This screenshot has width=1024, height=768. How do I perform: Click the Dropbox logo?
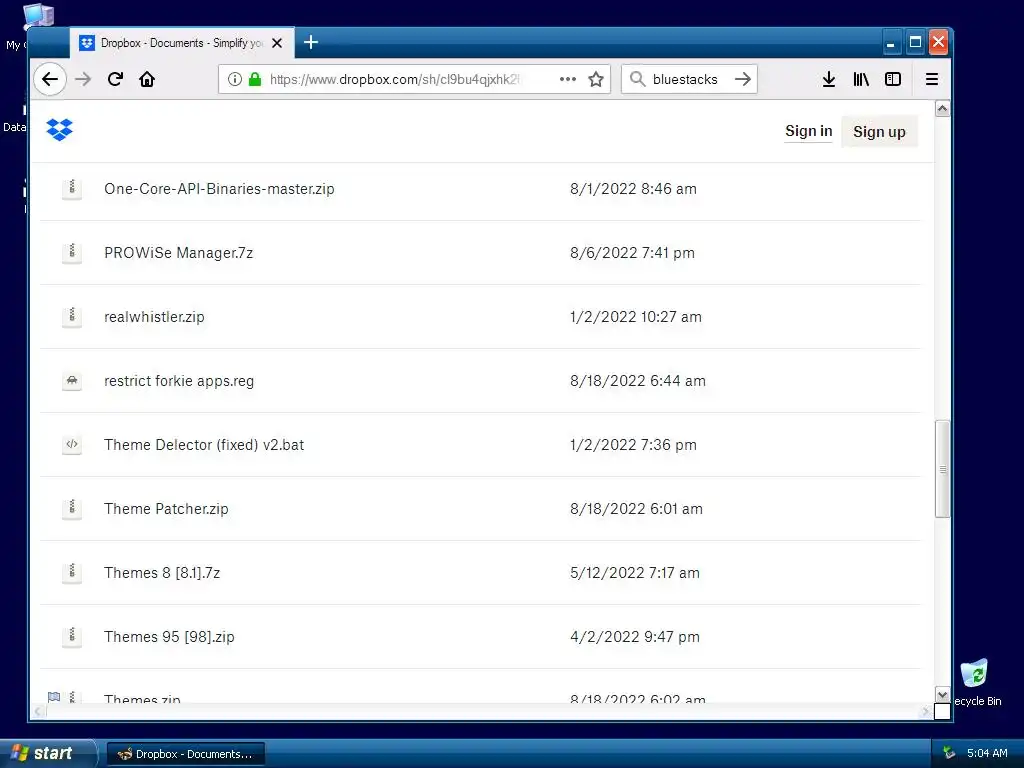click(59, 130)
